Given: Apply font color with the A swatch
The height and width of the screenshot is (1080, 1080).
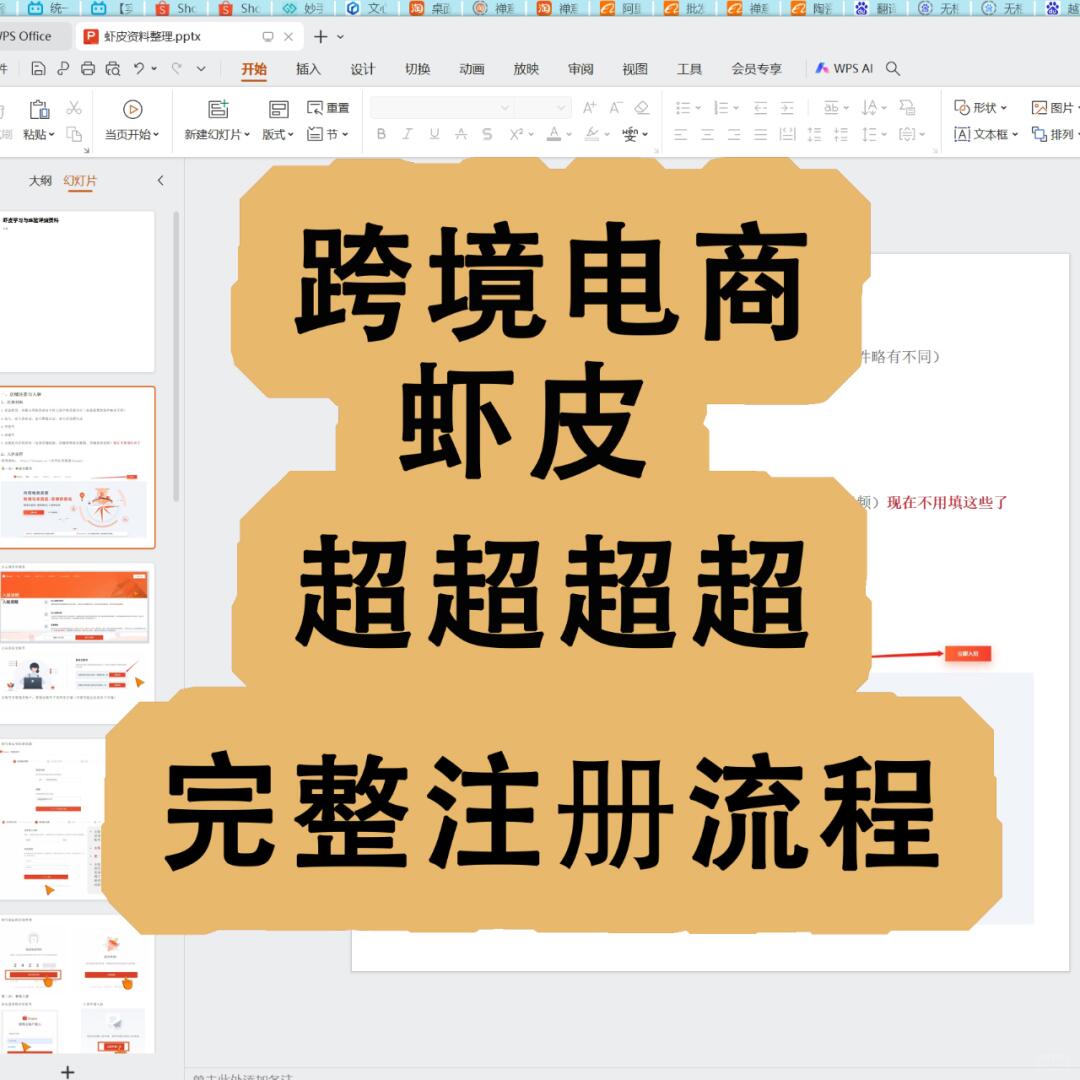Looking at the screenshot, I should [554, 134].
